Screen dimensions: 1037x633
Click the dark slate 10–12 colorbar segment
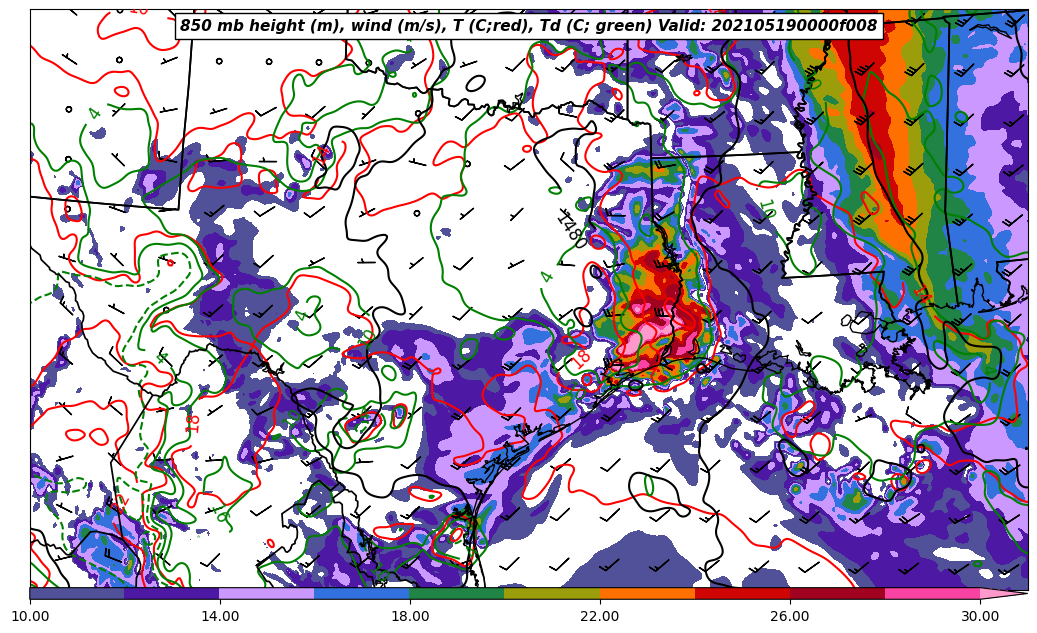(77, 593)
